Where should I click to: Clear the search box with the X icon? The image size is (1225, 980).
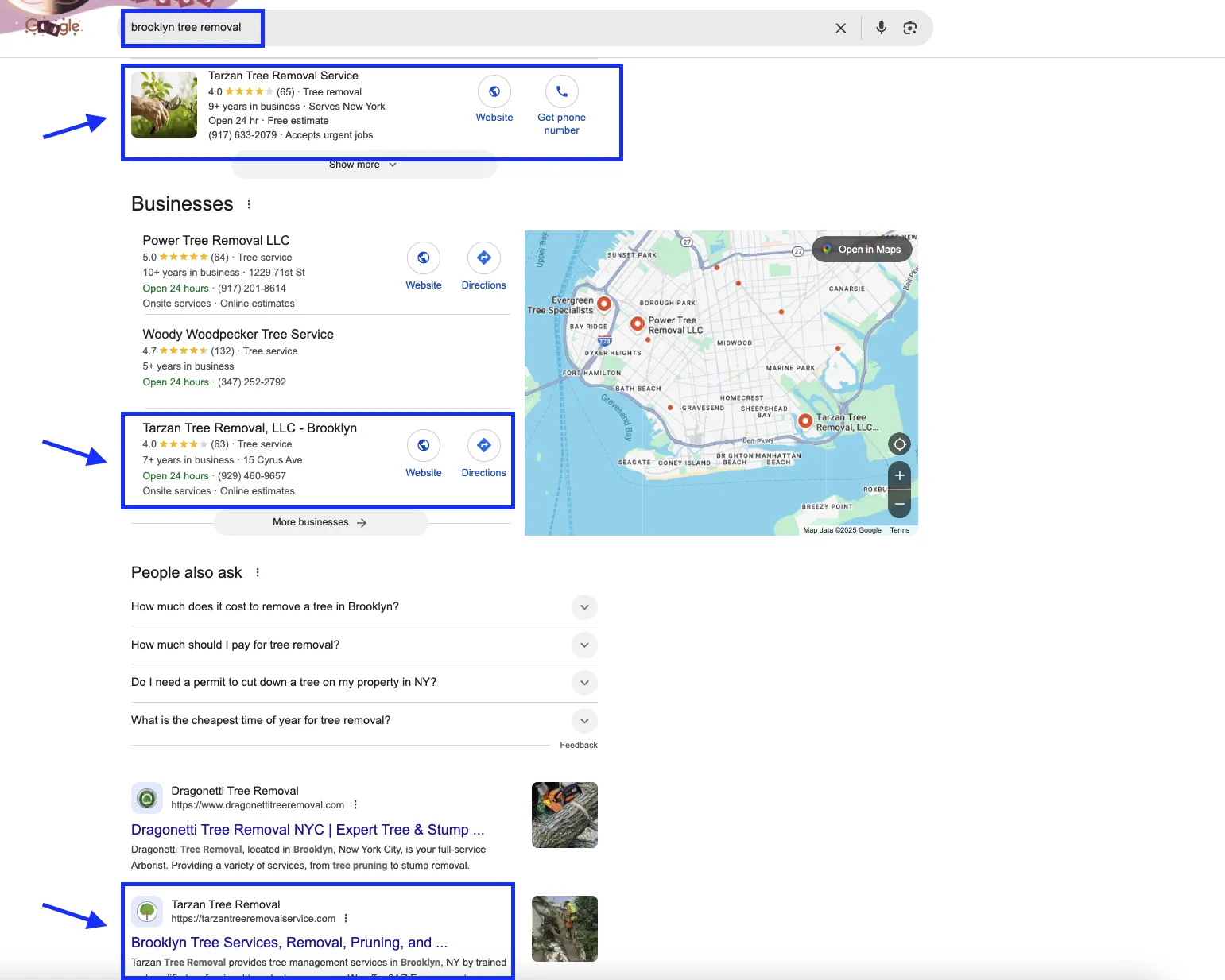(x=840, y=28)
